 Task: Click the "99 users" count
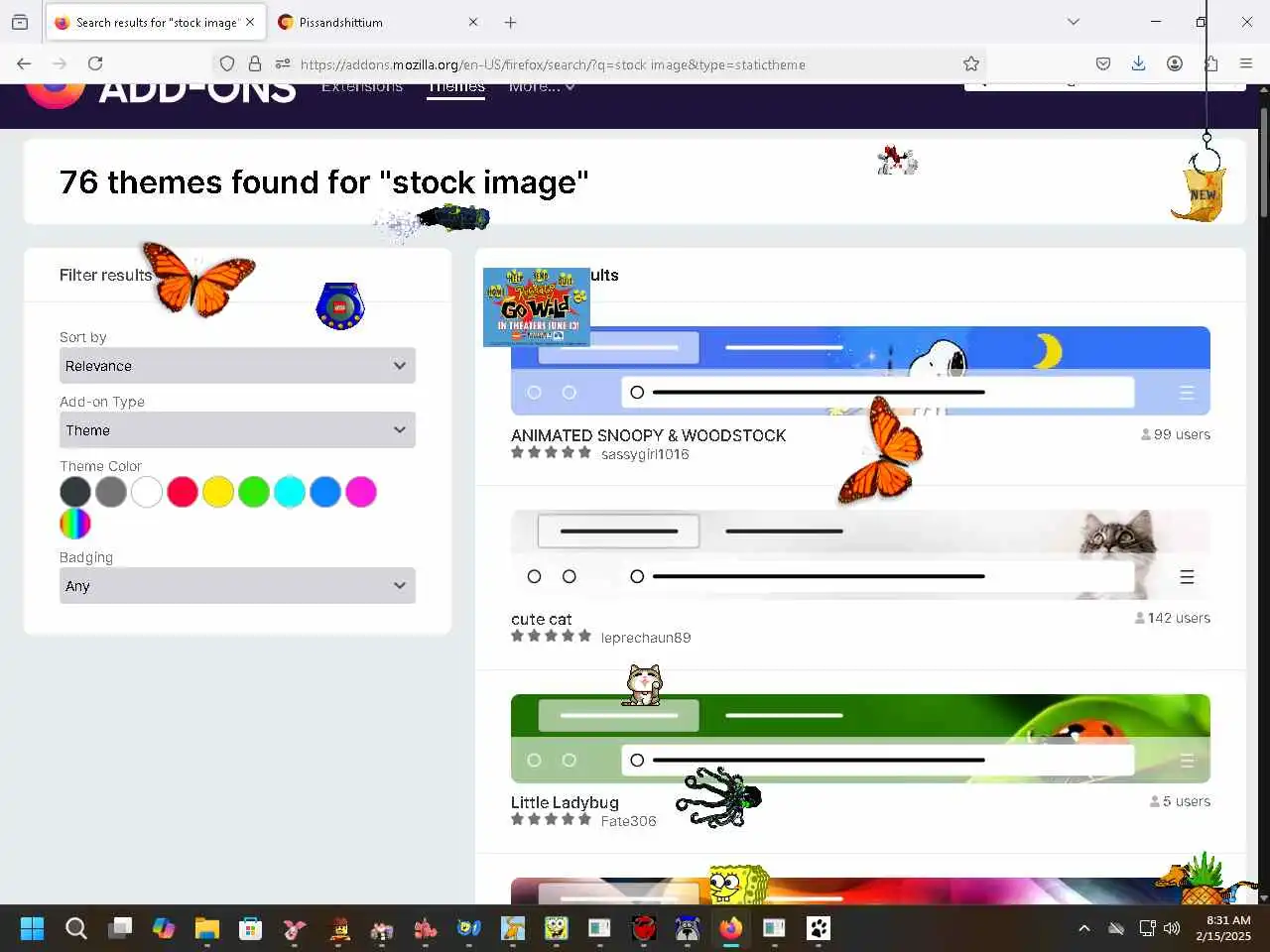pos(1176,434)
